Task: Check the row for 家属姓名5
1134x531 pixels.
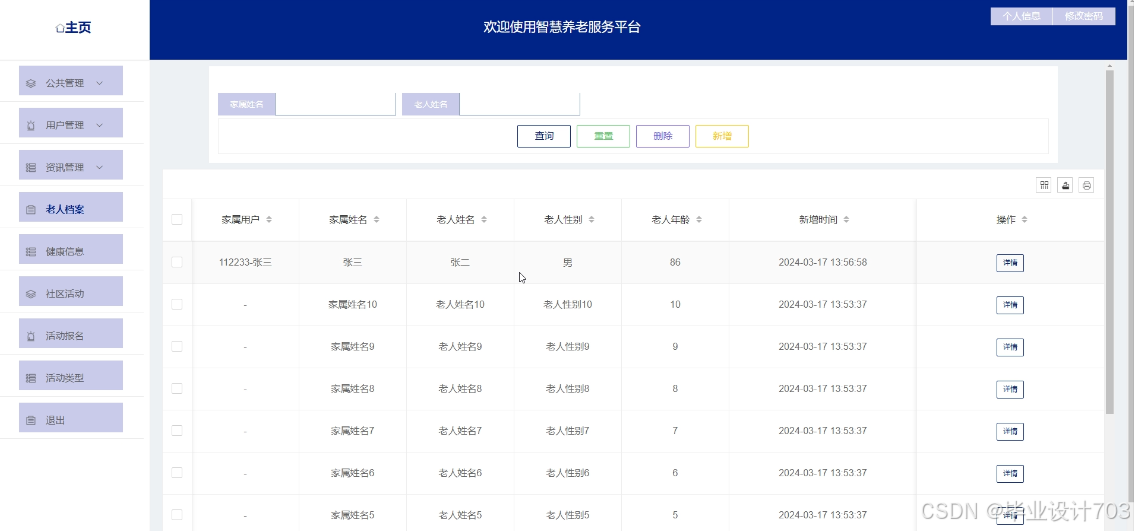Action: pyautogui.click(x=177, y=514)
